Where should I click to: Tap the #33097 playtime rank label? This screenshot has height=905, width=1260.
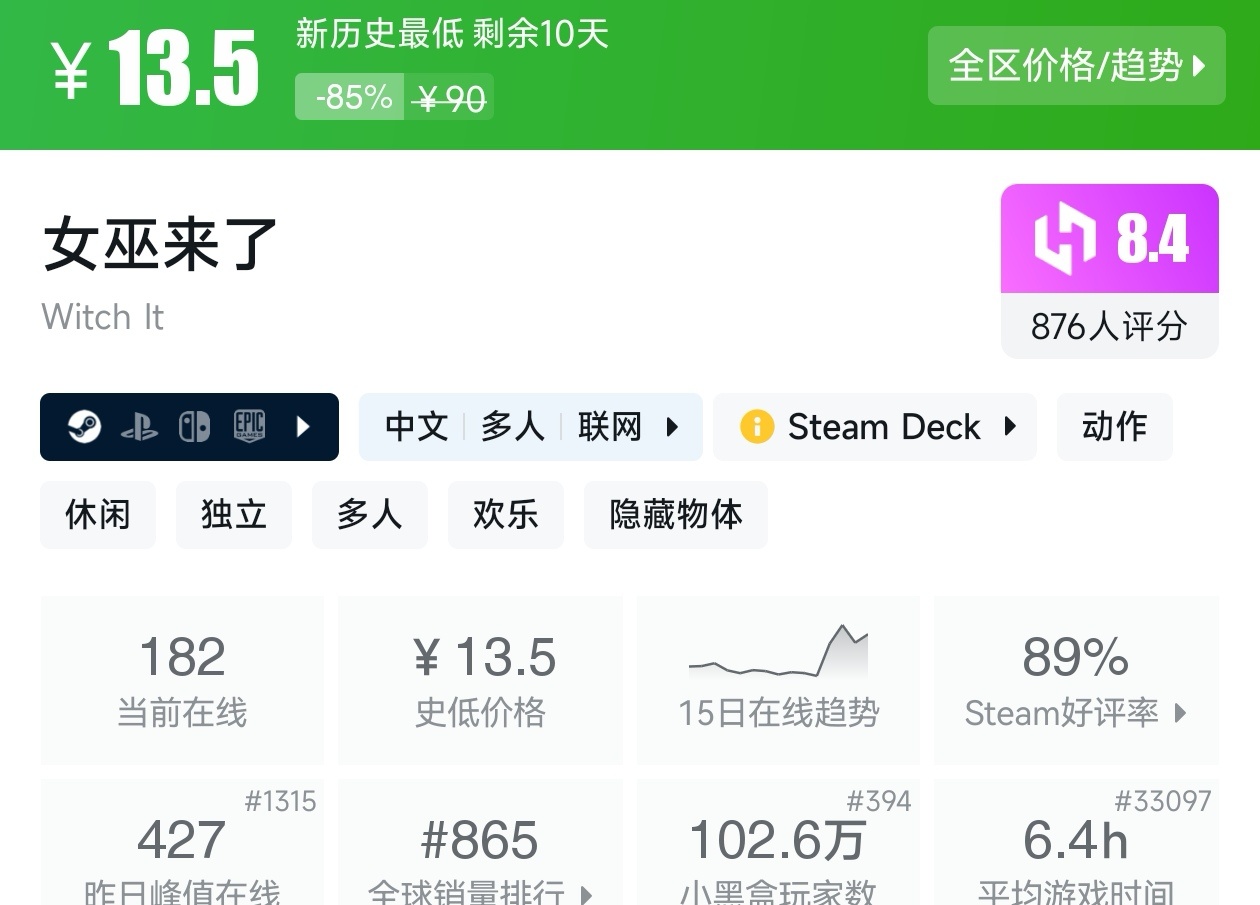point(1163,801)
